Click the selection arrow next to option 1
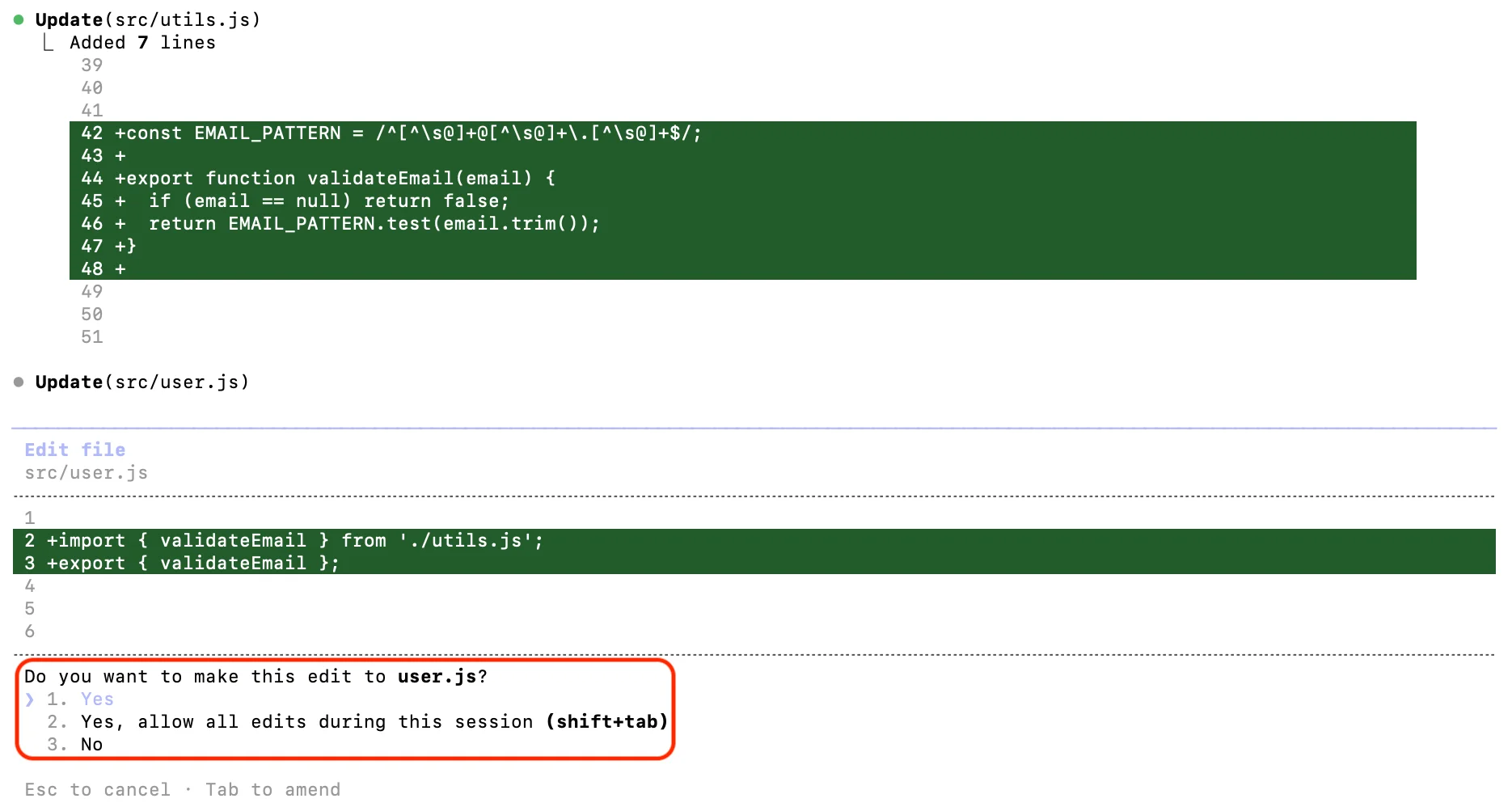 pyautogui.click(x=30, y=699)
